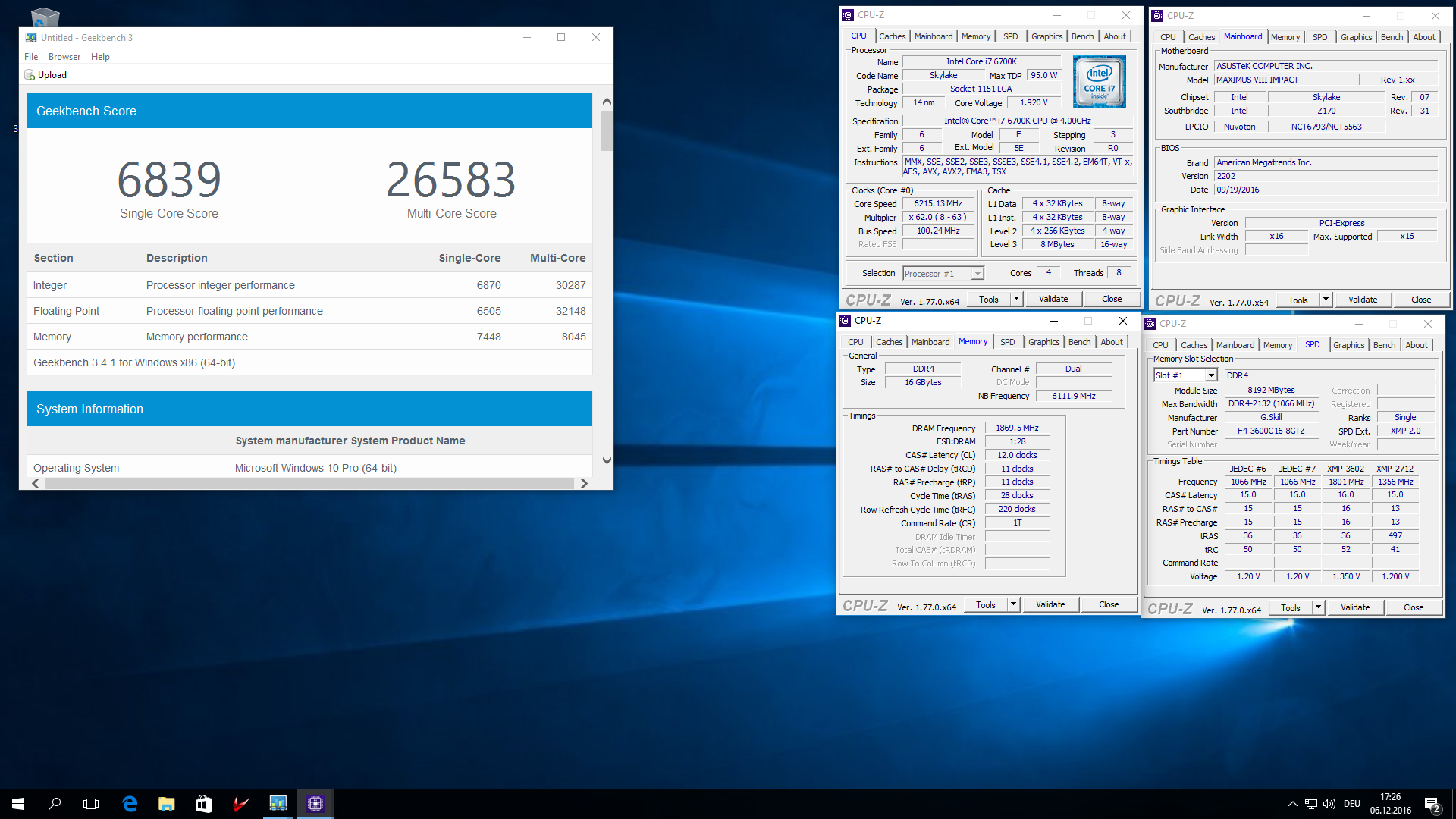
Task: Switch to Bench tab in CPU window
Action: (x=1082, y=36)
